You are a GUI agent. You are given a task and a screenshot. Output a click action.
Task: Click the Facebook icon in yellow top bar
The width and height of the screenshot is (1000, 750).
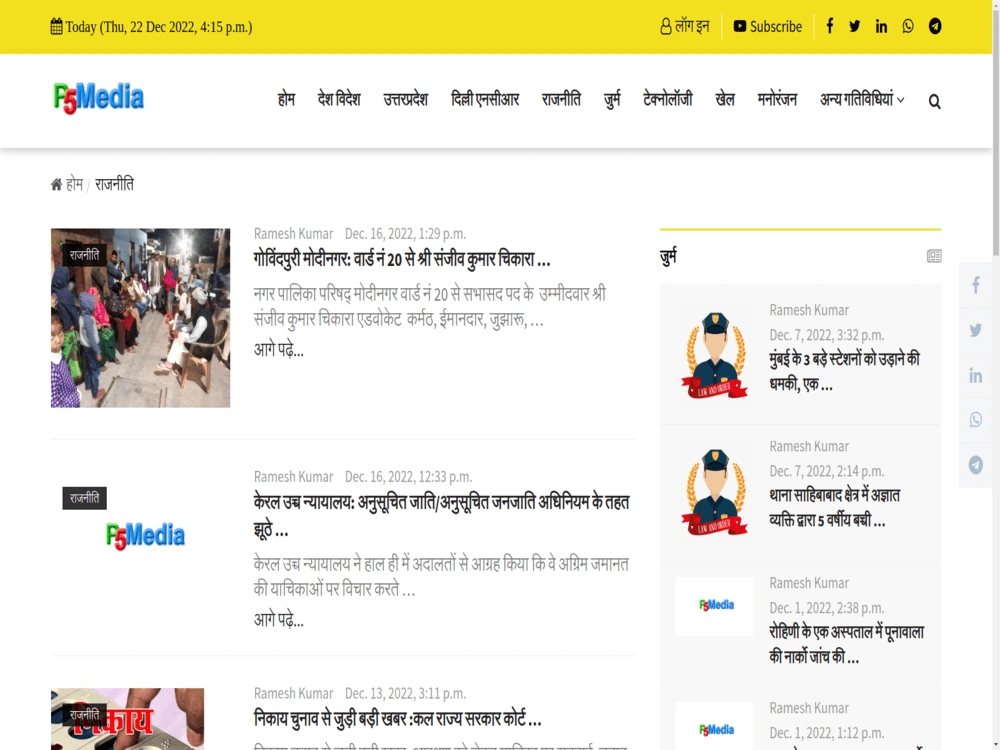point(830,26)
